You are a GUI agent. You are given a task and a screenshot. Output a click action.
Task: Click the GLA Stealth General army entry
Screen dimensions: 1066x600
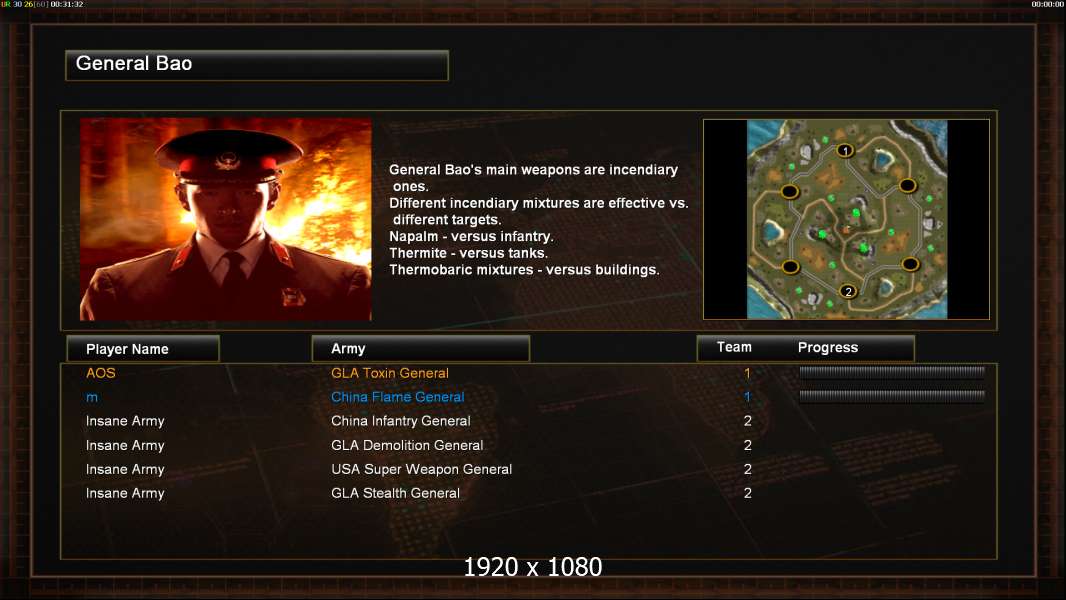click(x=395, y=493)
